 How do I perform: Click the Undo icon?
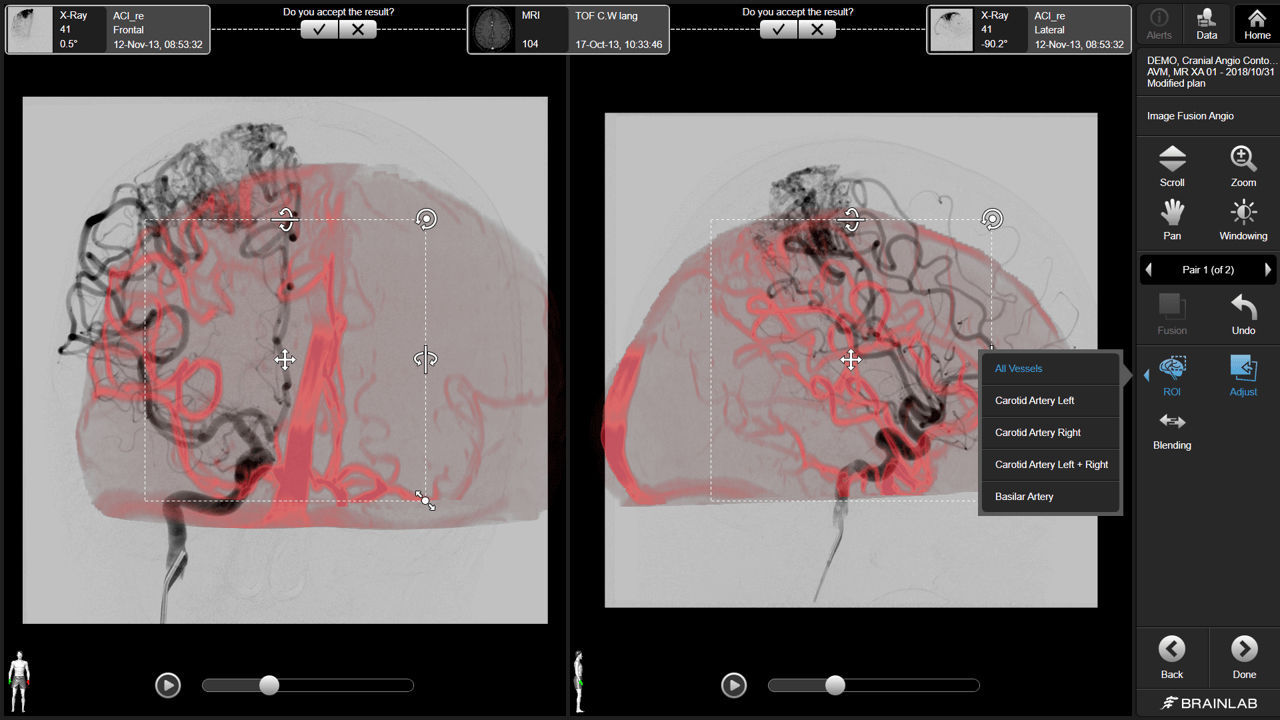tap(1243, 315)
